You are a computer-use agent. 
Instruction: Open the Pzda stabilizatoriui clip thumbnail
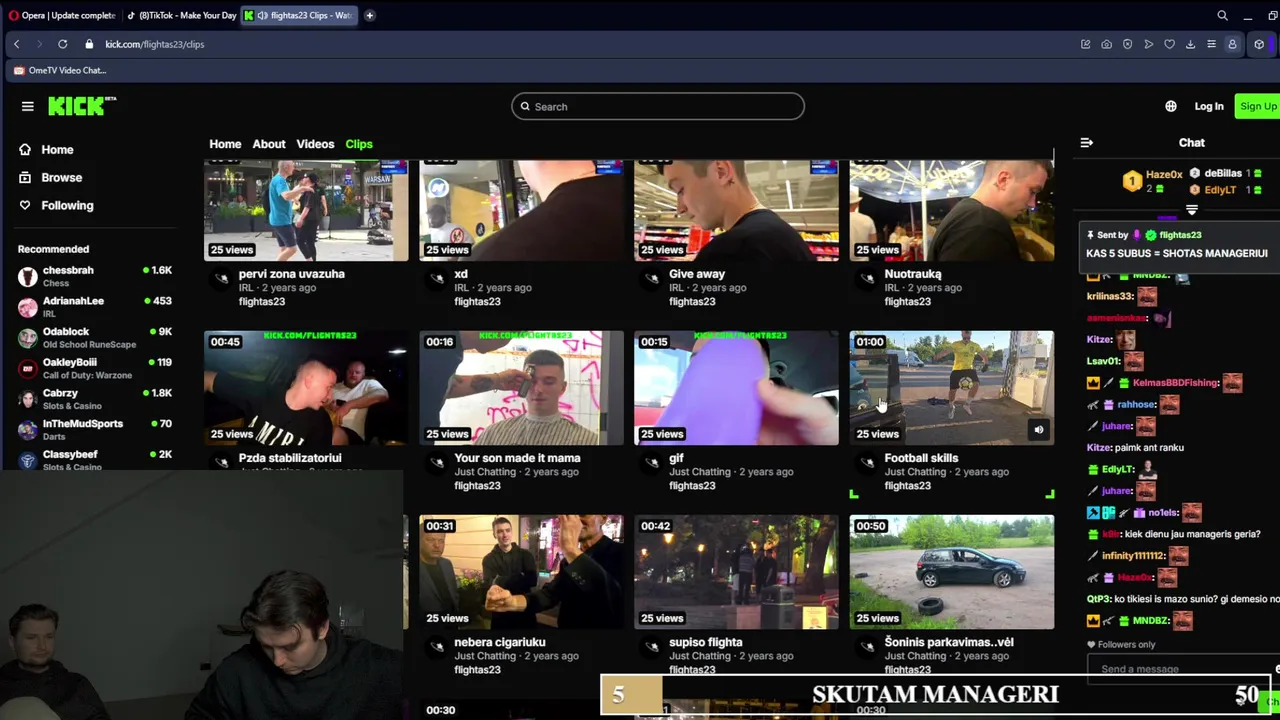point(306,388)
